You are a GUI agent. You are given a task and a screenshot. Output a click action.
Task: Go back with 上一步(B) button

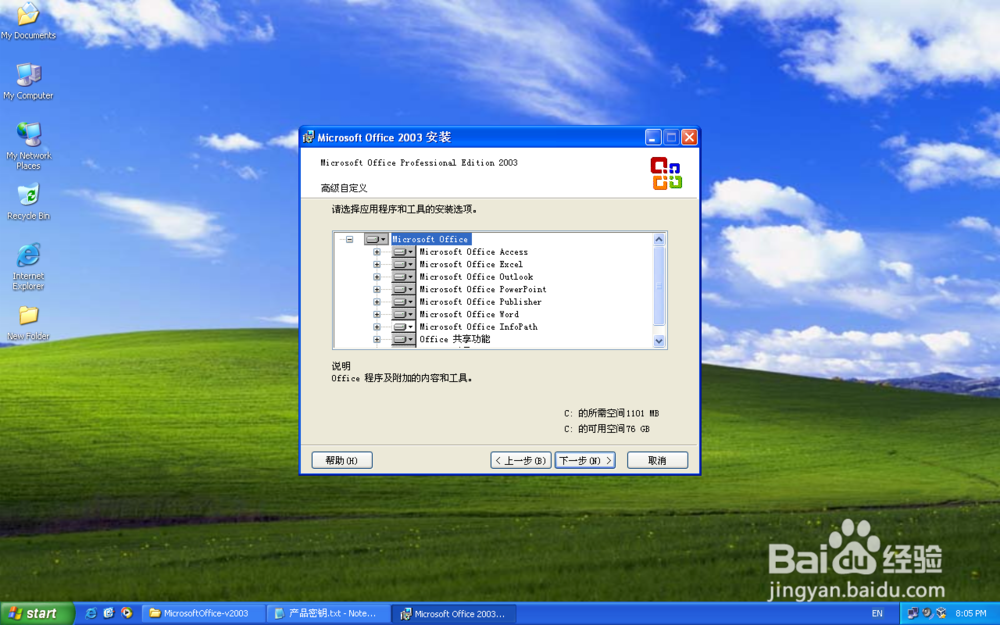click(520, 460)
